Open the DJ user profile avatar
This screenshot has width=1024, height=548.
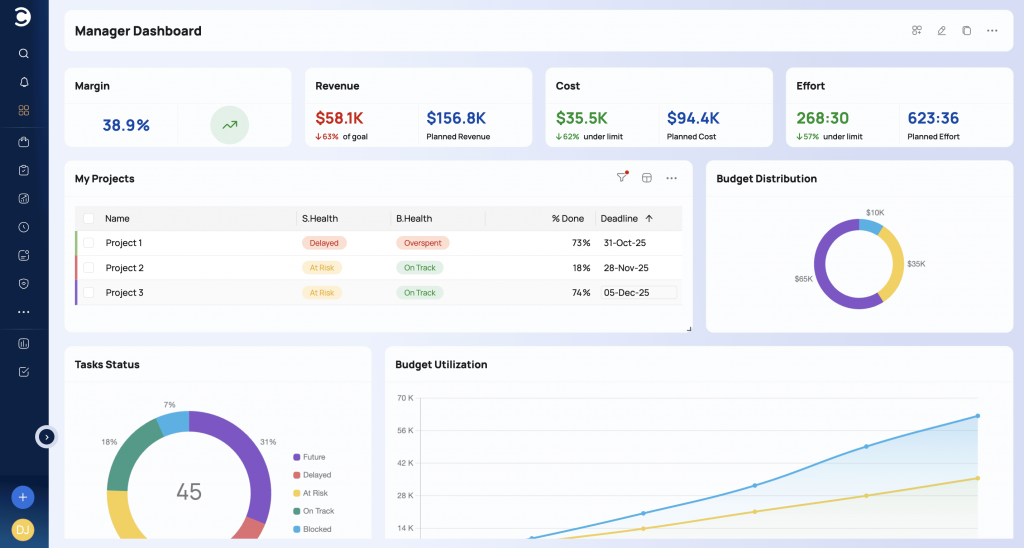click(x=23, y=529)
